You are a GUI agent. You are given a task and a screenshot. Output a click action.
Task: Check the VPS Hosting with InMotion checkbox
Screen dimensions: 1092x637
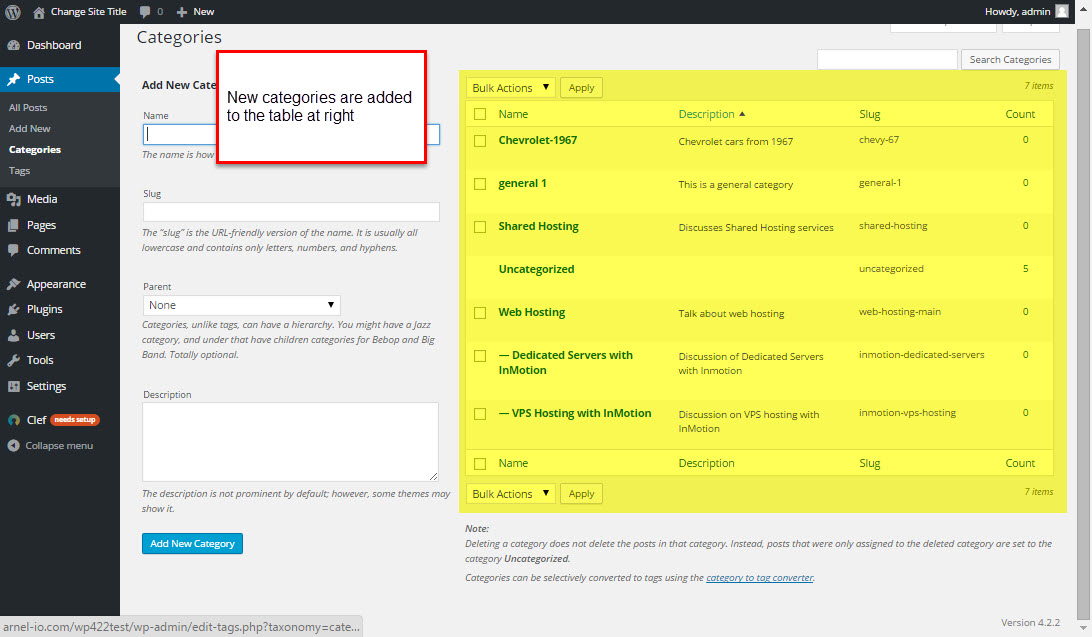point(480,414)
